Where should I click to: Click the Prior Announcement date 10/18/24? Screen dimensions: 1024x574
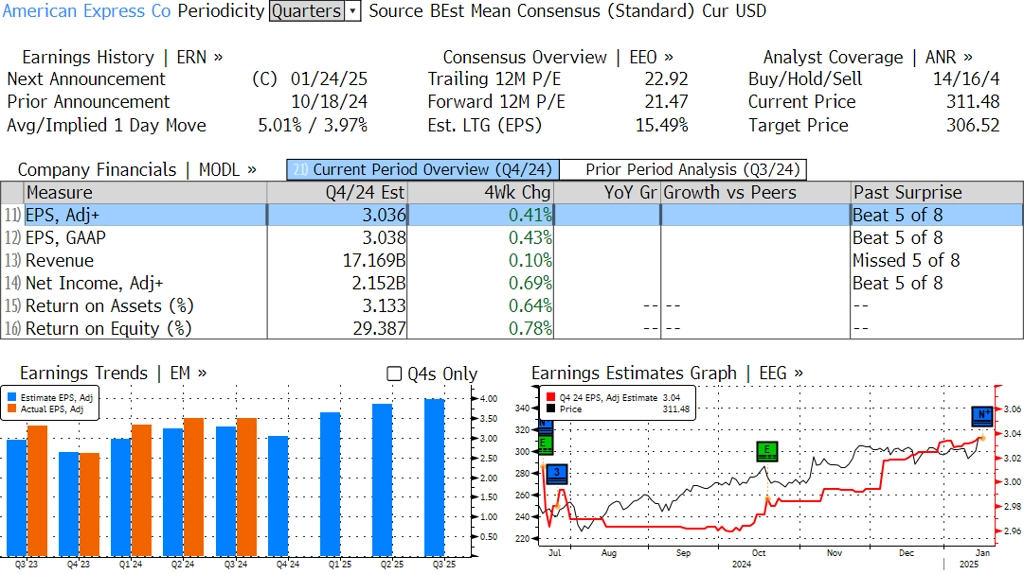pos(329,102)
